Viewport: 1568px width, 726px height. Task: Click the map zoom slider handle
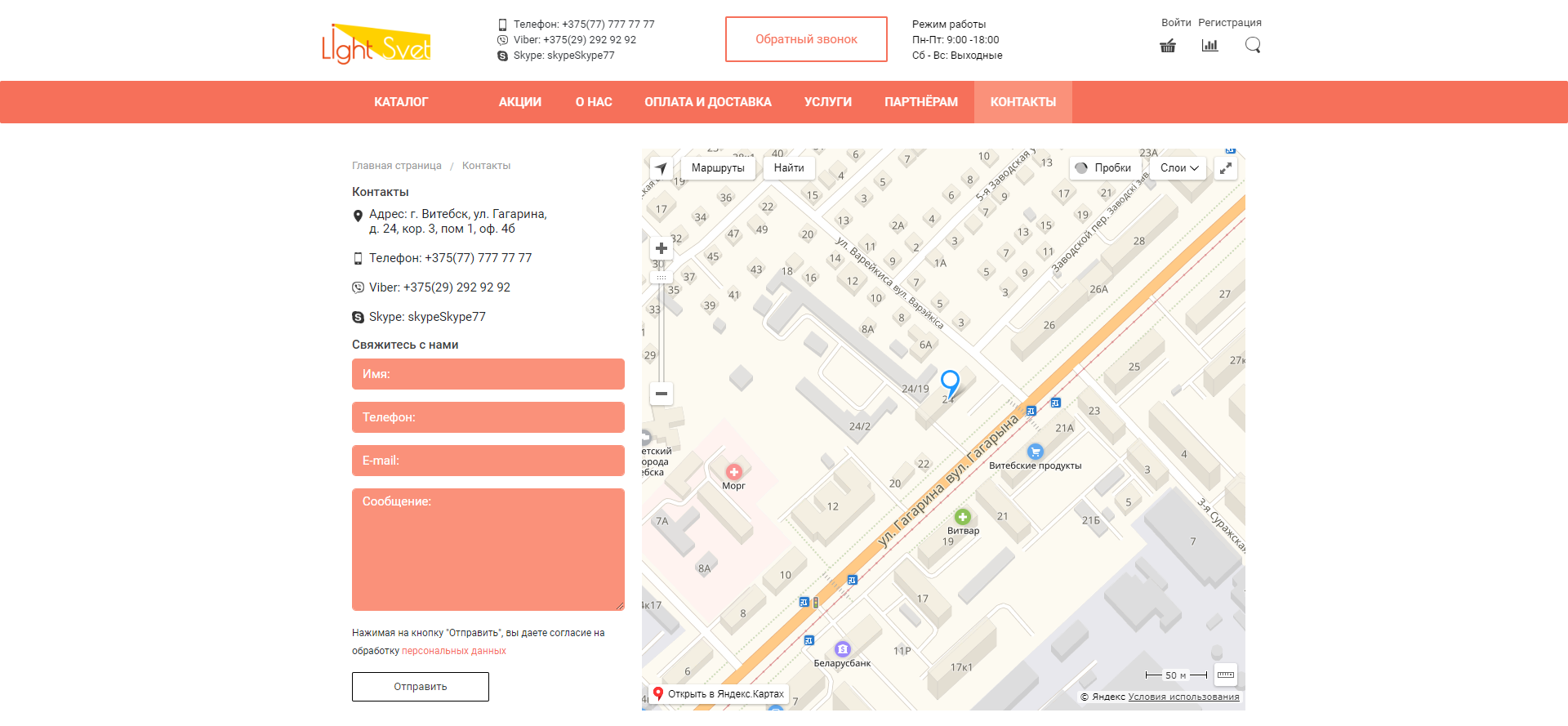pyautogui.click(x=661, y=278)
